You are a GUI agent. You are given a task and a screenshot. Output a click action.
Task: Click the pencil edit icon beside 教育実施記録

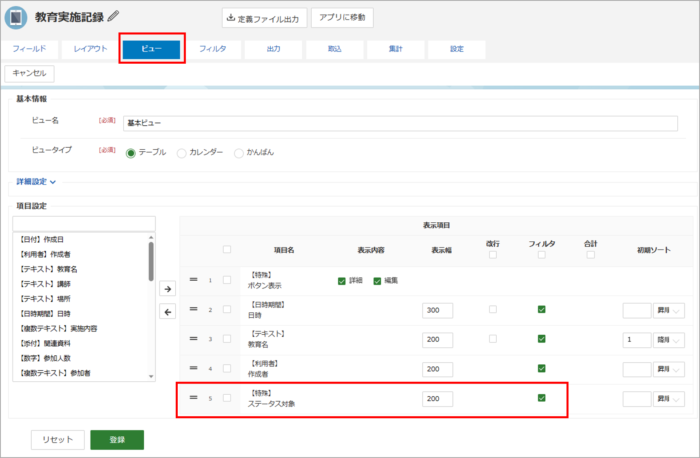pyautogui.click(x=113, y=16)
